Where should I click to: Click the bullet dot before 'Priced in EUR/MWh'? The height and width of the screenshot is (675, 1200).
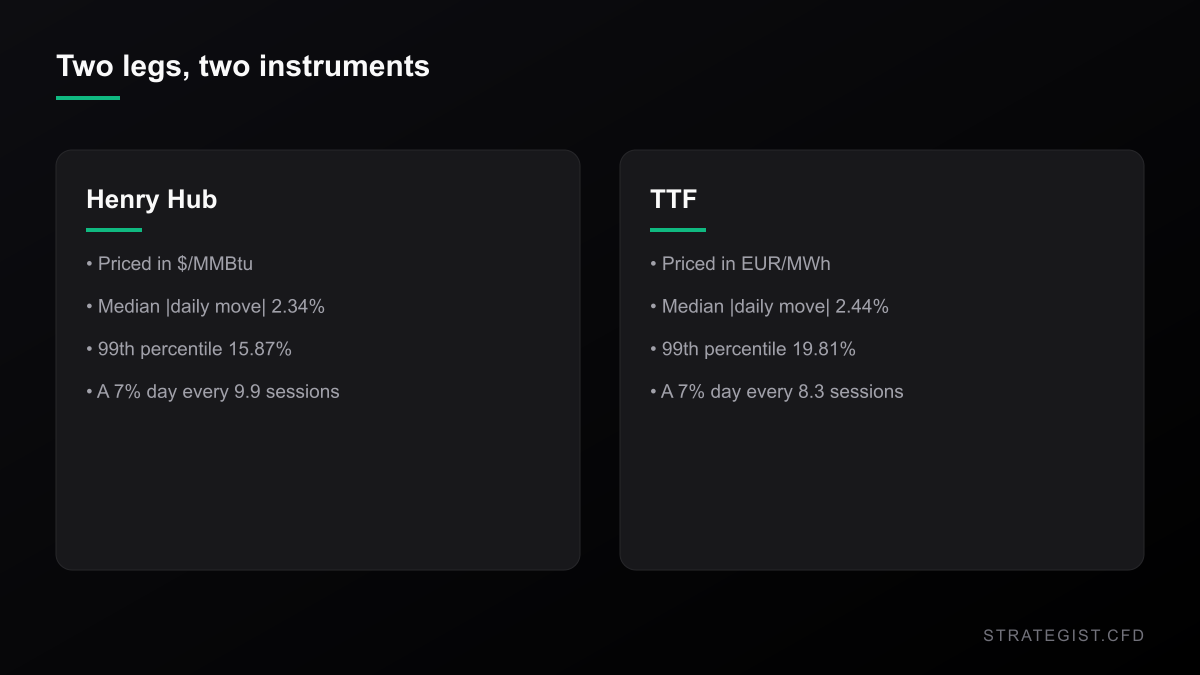pyautogui.click(x=653, y=264)
